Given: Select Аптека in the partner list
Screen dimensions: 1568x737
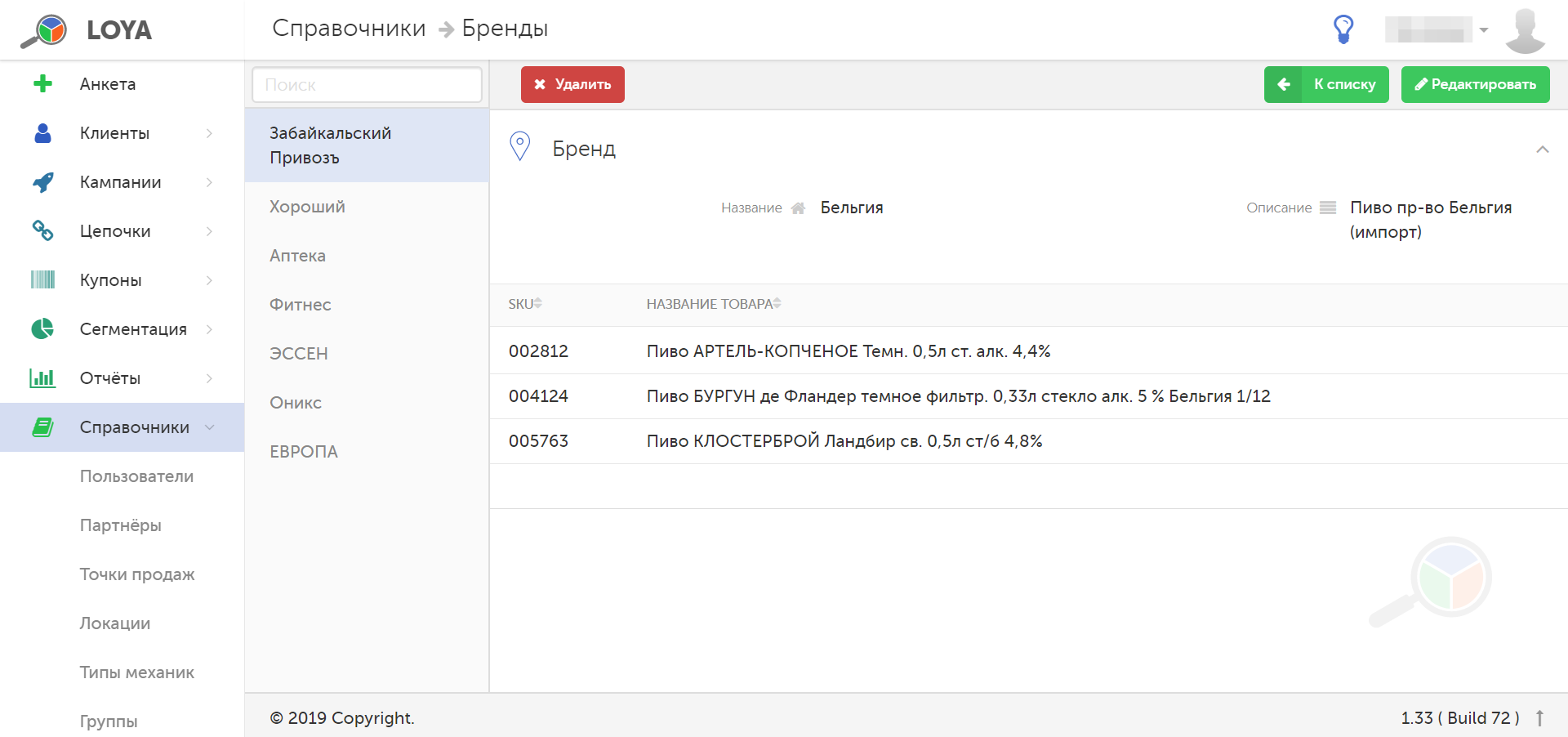Looking at the screenshot, I should (367, 256).
